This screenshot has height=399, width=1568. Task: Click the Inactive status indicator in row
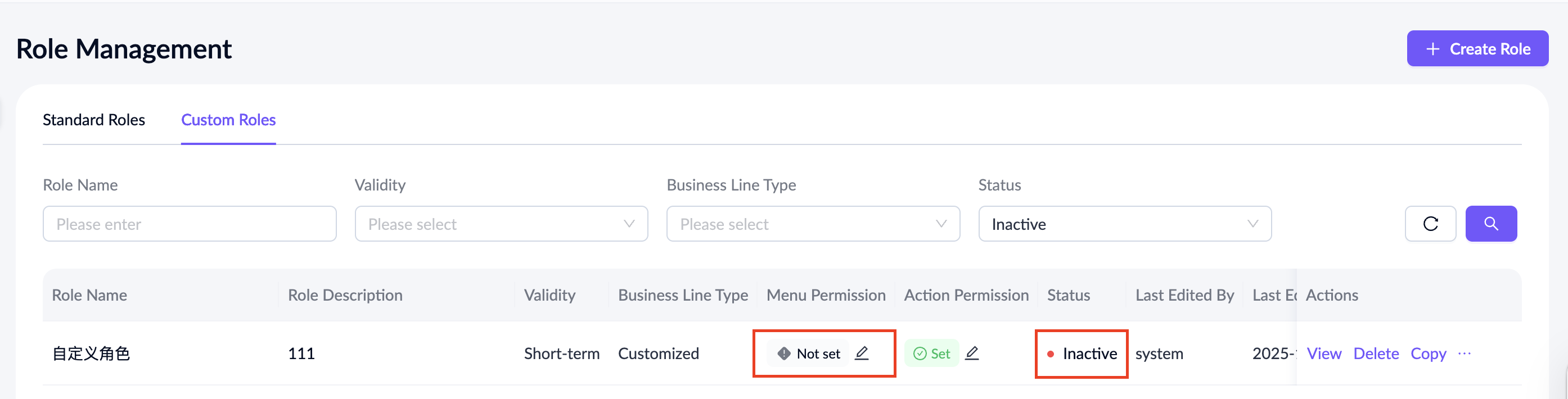coord(1082,353)
